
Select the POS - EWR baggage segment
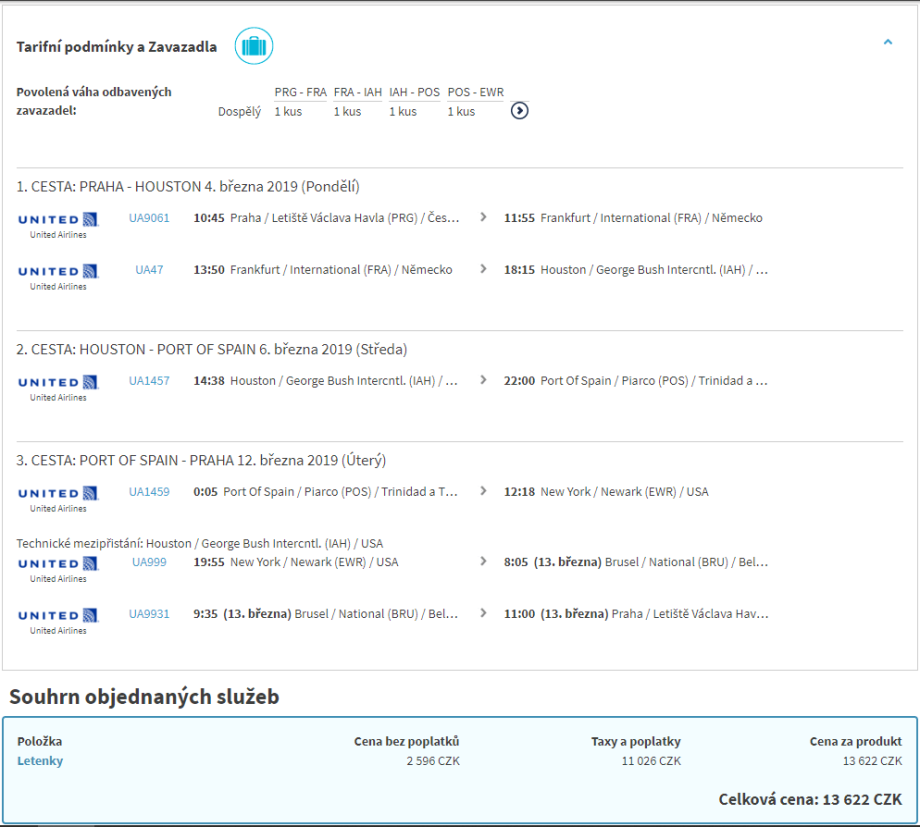click(475, 92)
